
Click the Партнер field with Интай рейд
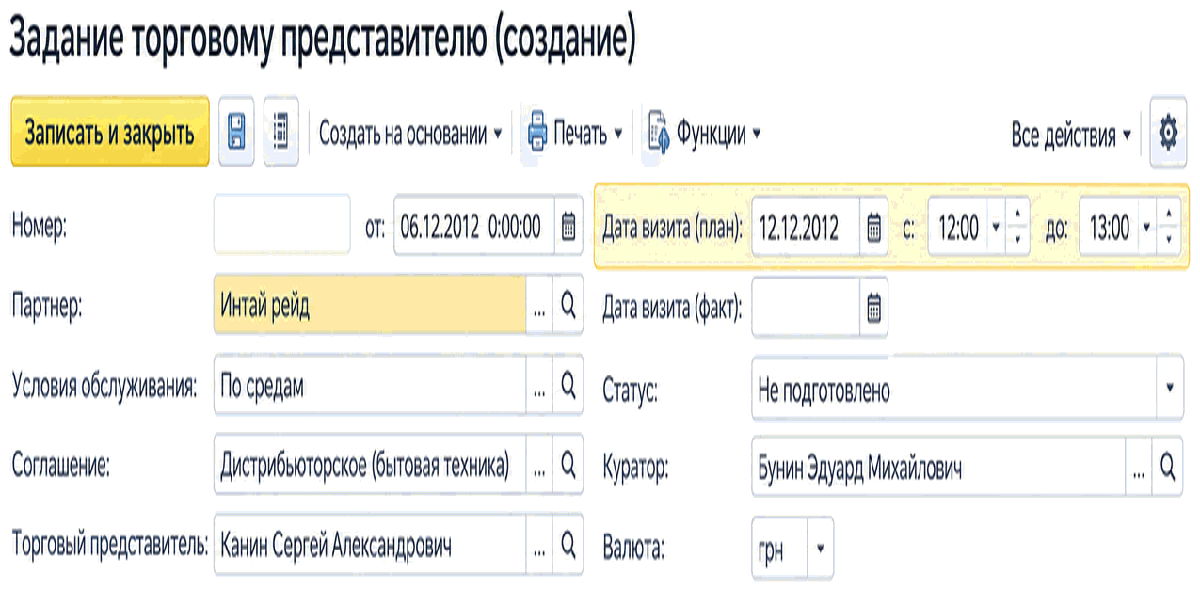pyautogui.click(x=371, y=306)
